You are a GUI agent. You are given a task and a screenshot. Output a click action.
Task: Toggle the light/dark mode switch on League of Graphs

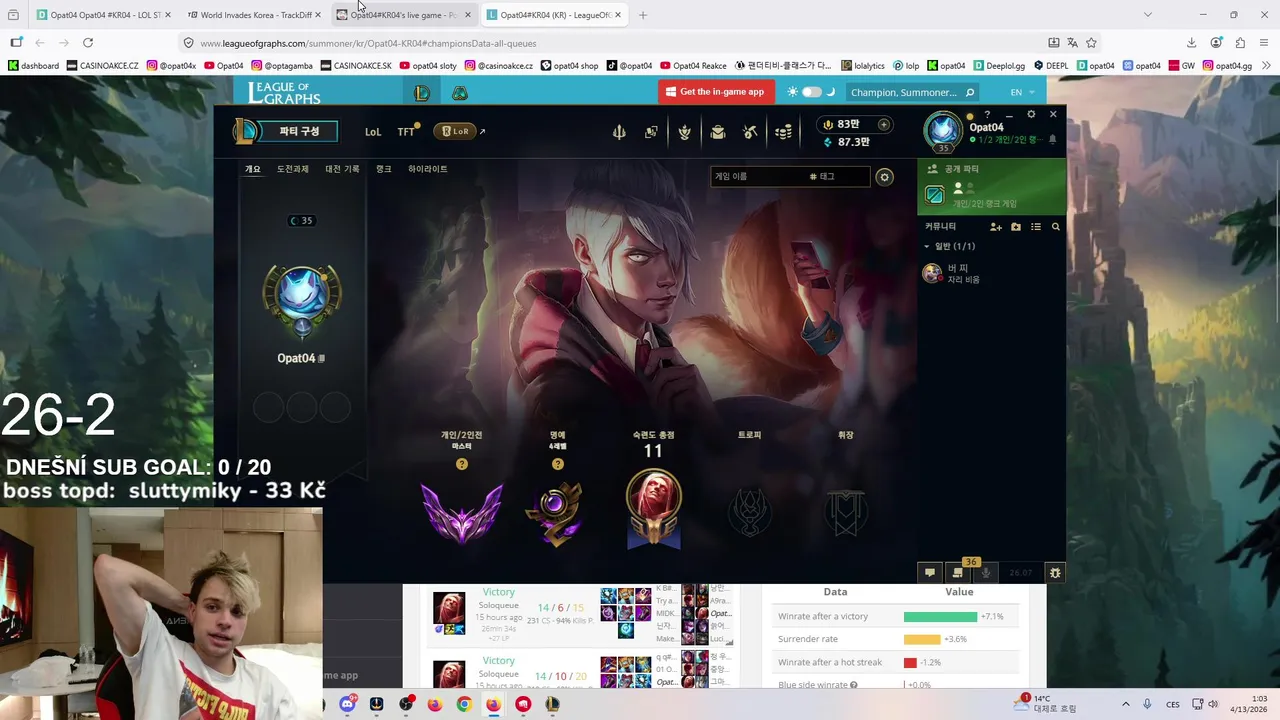(x=811, y=92)
